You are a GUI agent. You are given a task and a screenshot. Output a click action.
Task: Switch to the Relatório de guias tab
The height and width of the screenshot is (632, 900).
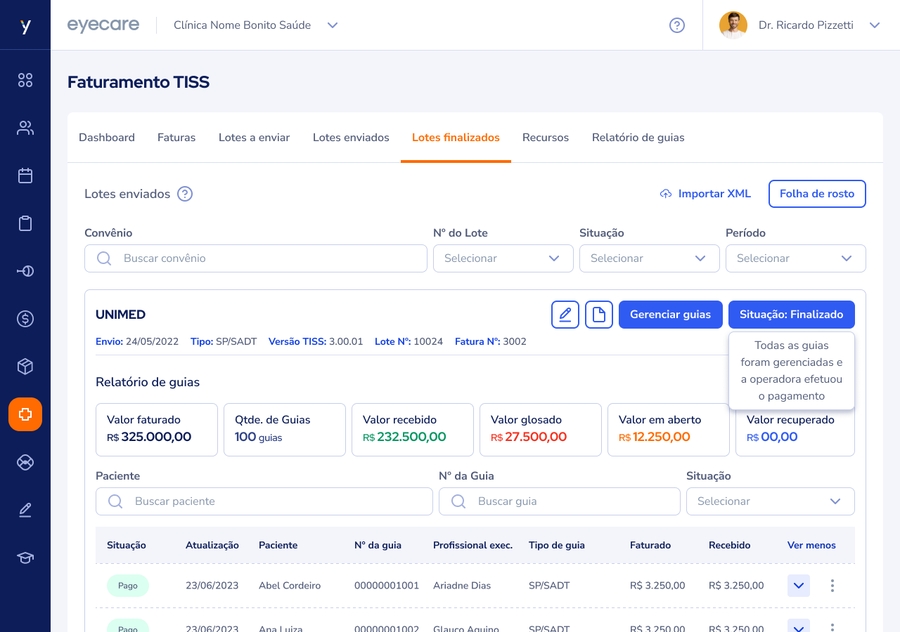click(638, 137)
